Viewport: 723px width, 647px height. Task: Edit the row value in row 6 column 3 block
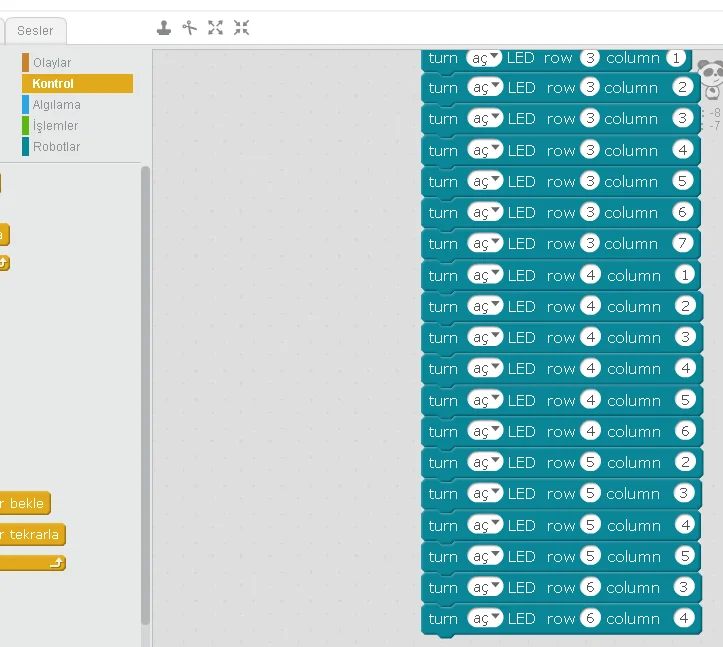click(590, 587)
